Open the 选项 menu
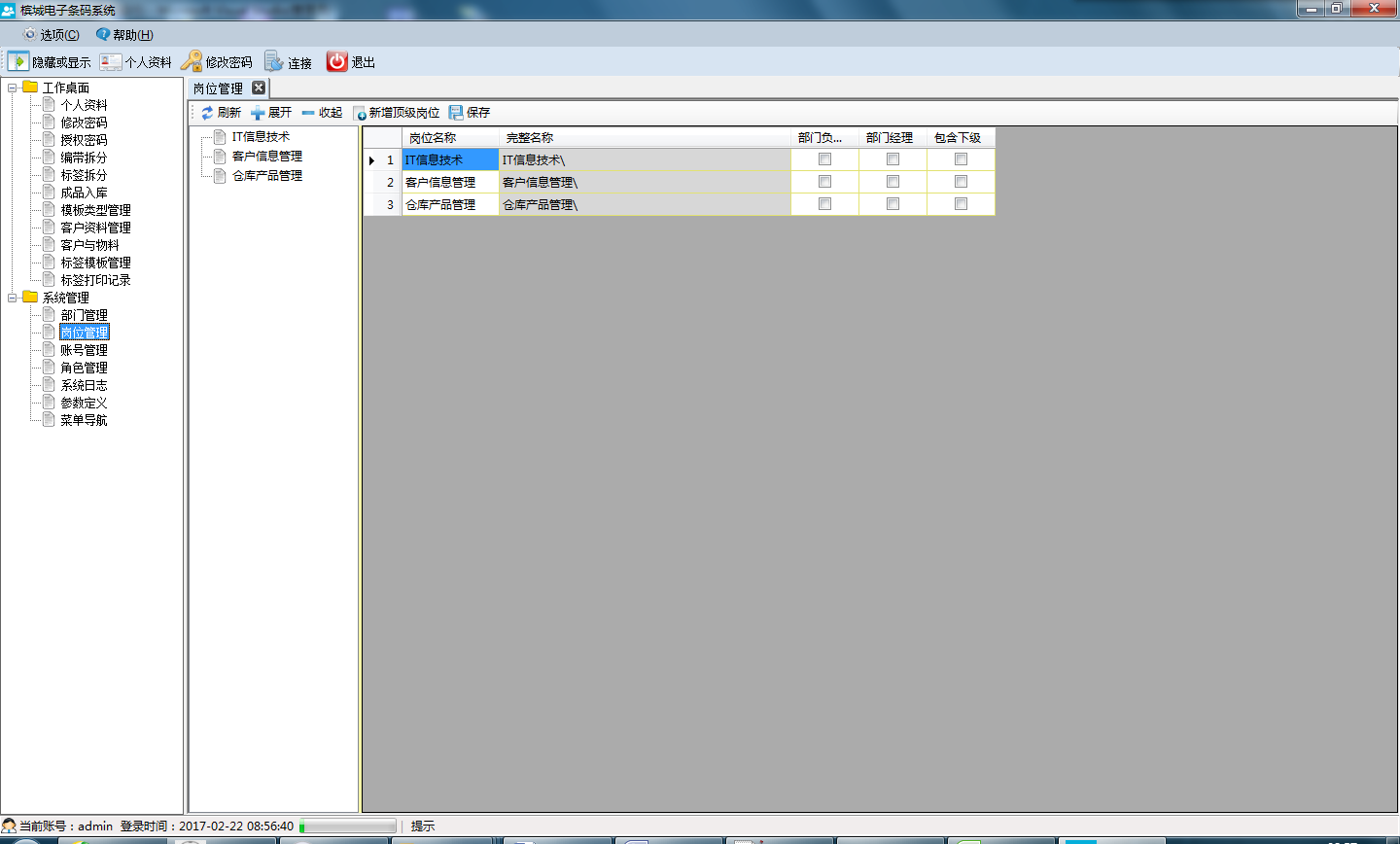 pos(52,35)
